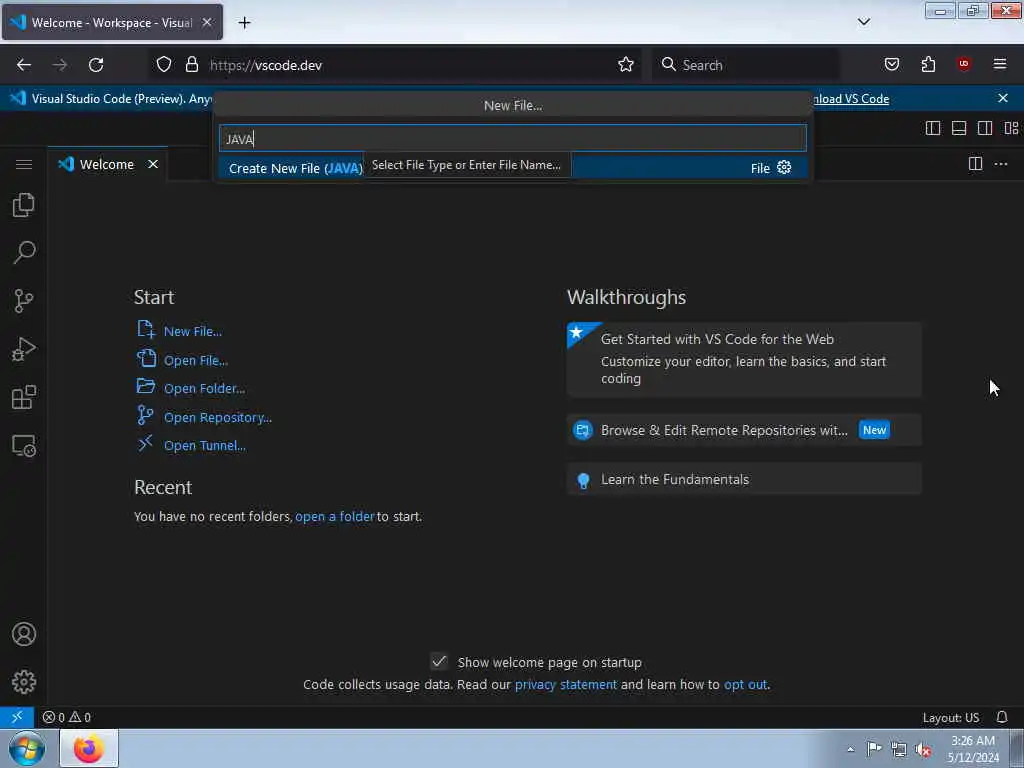
Task: Open a new browser tab
Action: (244, 22)
